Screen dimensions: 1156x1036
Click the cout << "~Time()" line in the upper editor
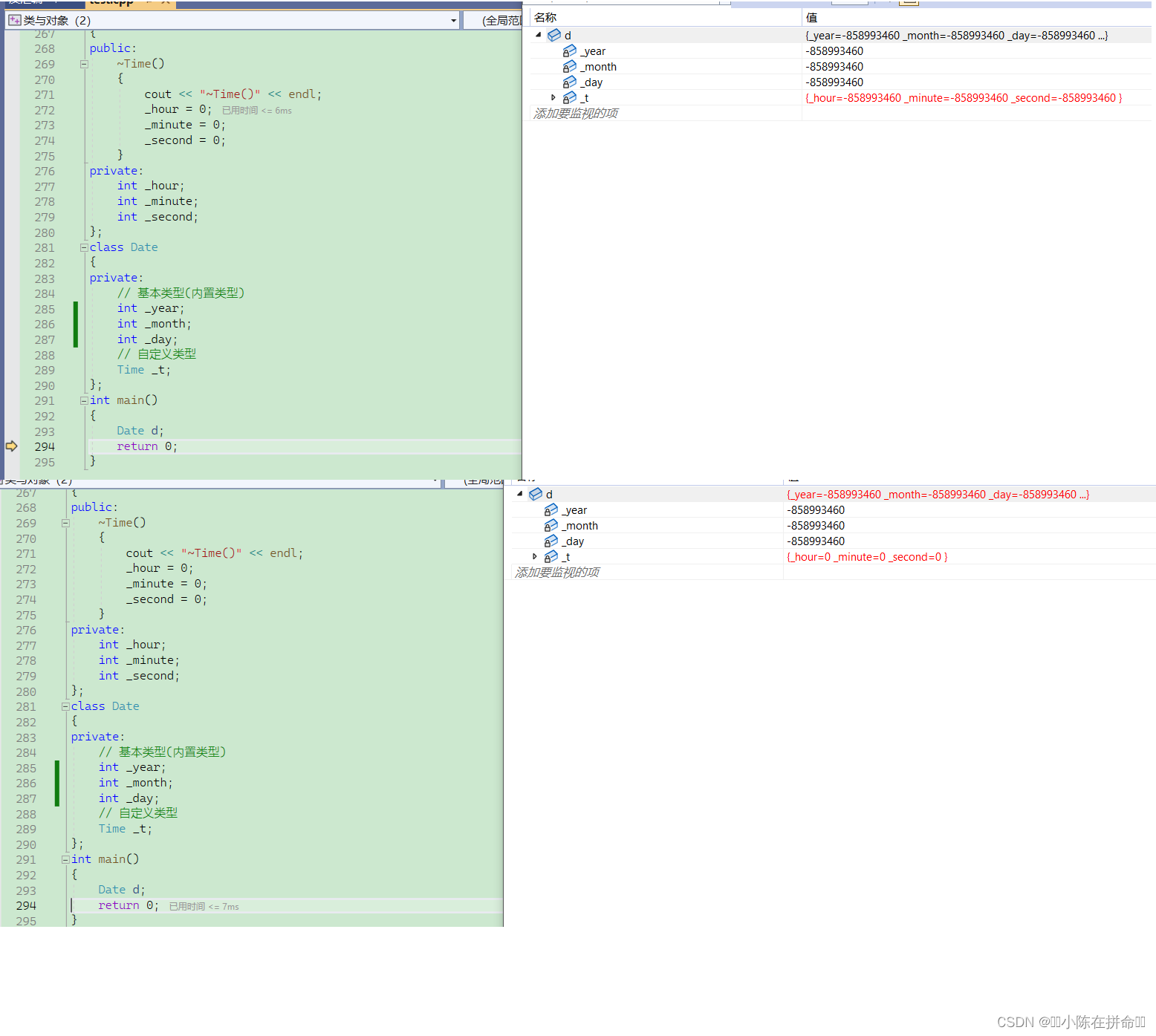233,94
